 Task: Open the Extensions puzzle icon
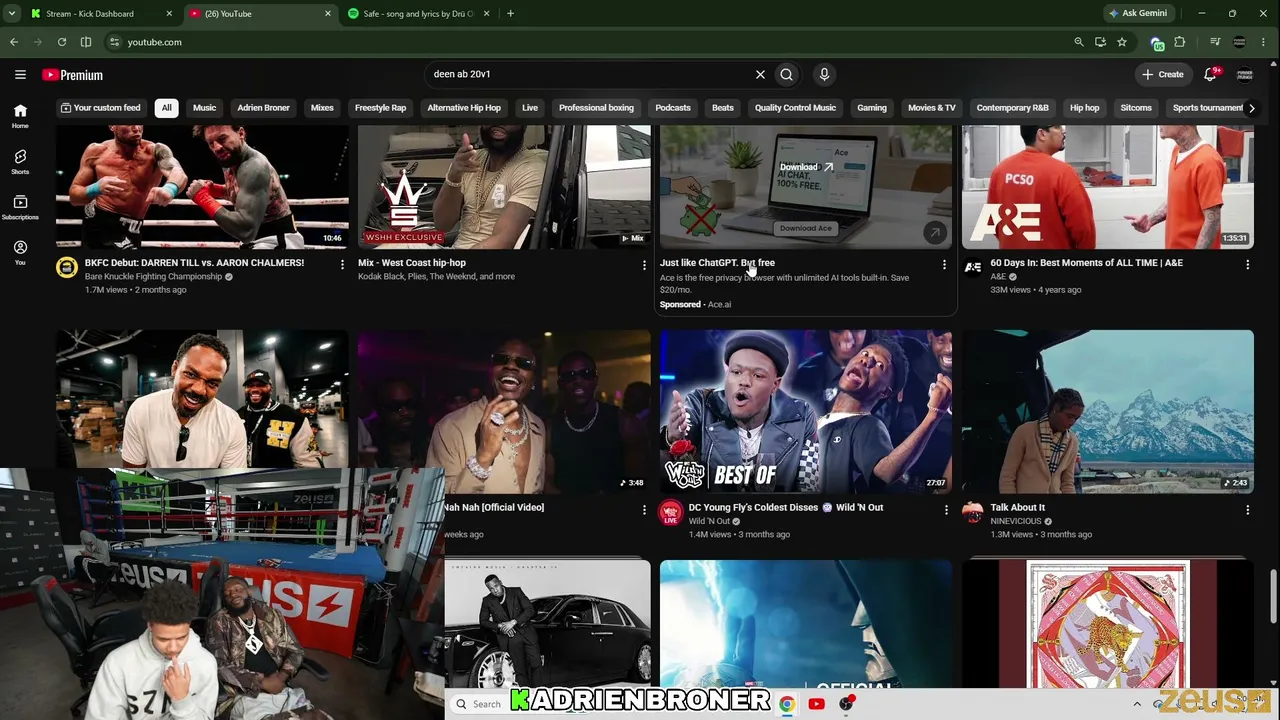tap(1180, 42)
